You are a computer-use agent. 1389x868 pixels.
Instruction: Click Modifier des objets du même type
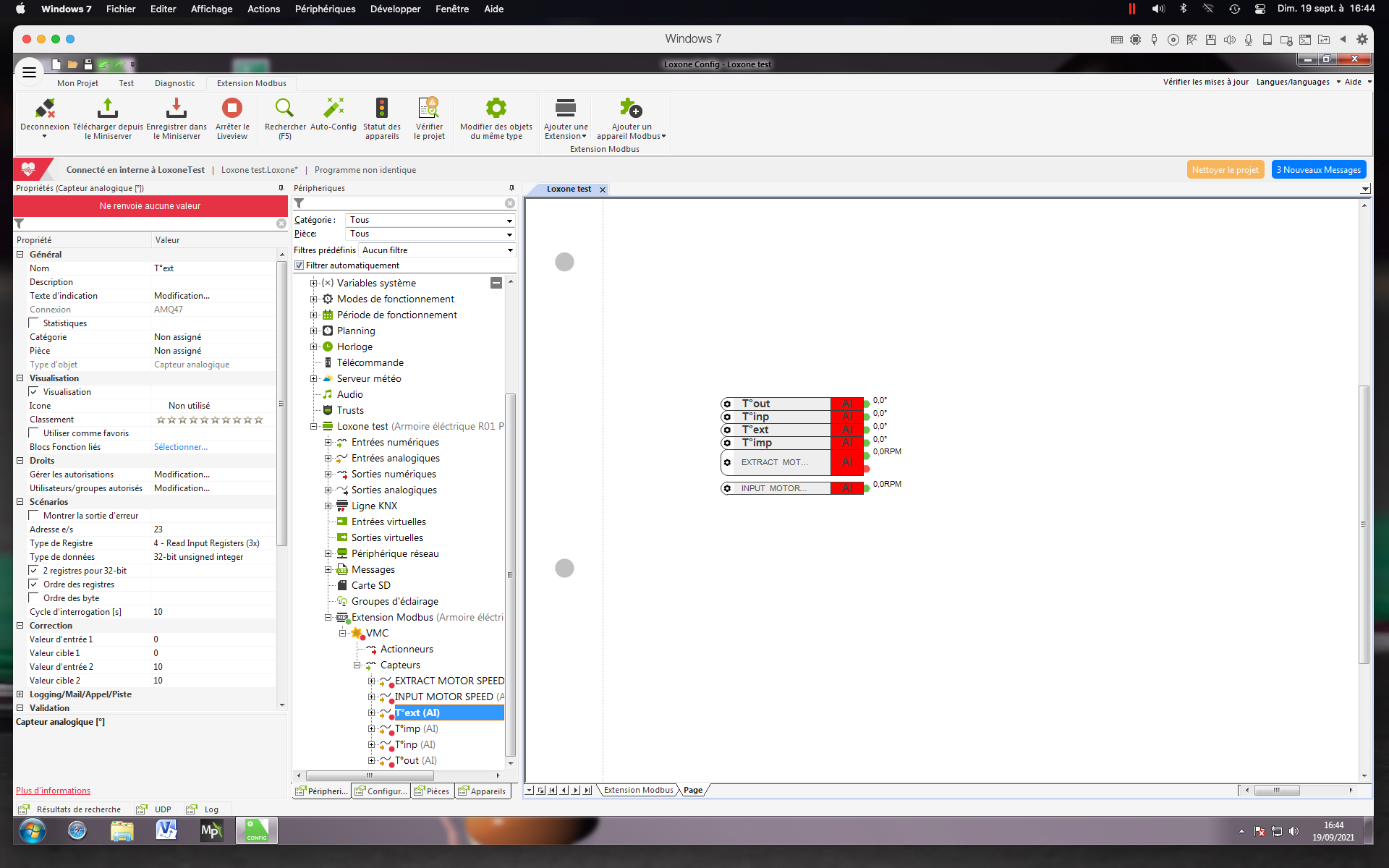pyautogui.click(x=496, y=109)
